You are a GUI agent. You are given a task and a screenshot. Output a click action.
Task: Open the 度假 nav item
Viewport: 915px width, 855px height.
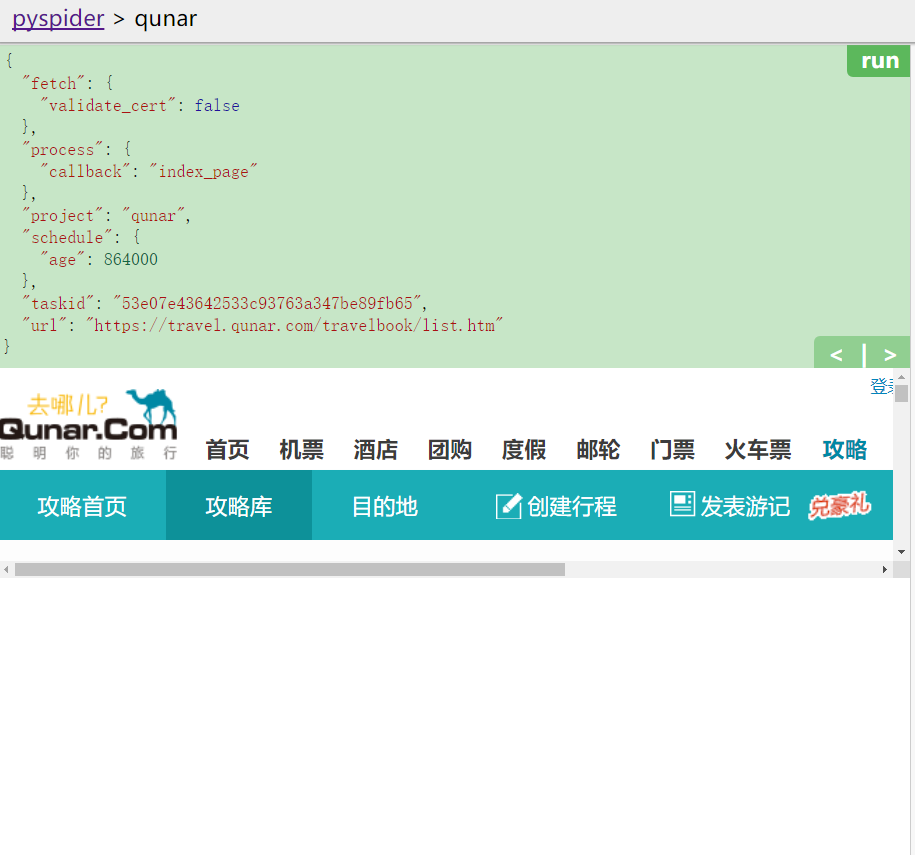pyautogui.click(x=523, y=450)
